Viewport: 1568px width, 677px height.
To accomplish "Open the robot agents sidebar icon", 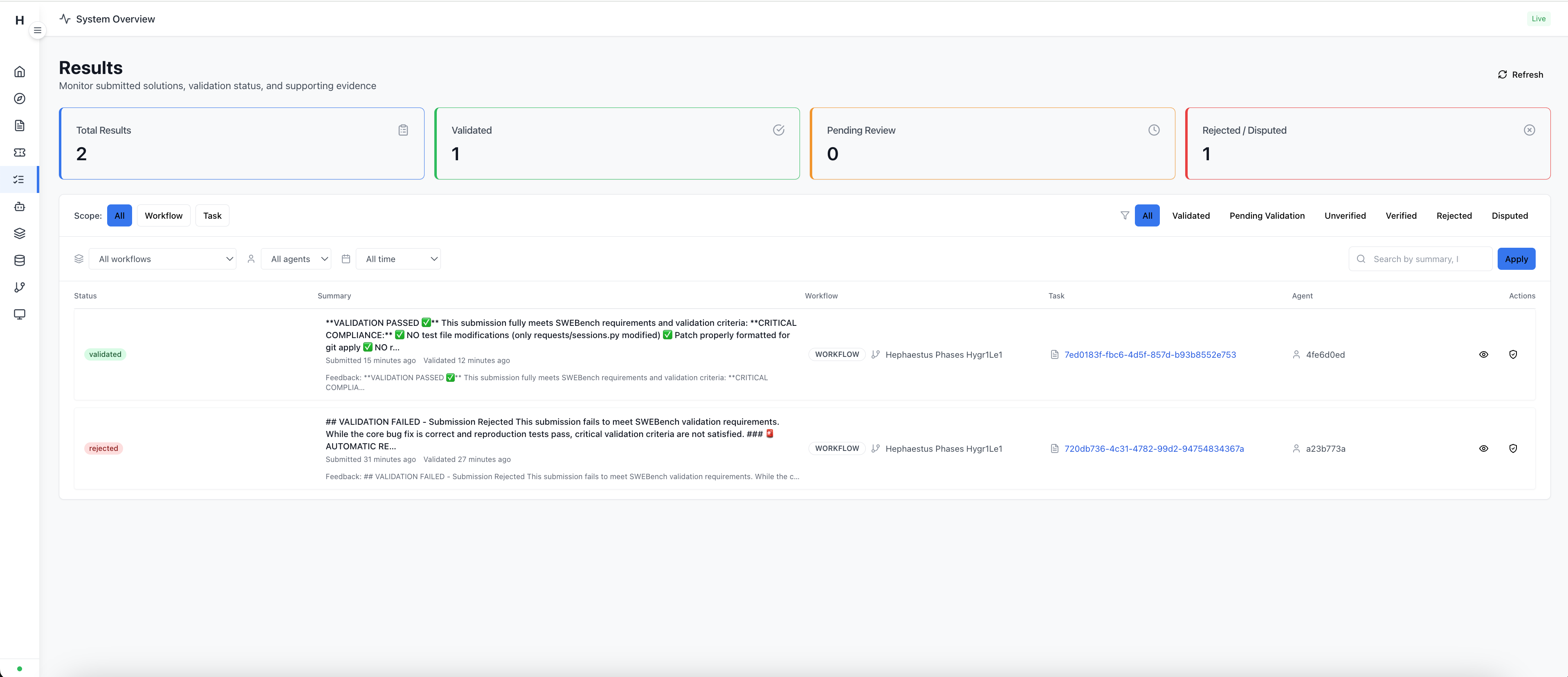I will point(20,206).
